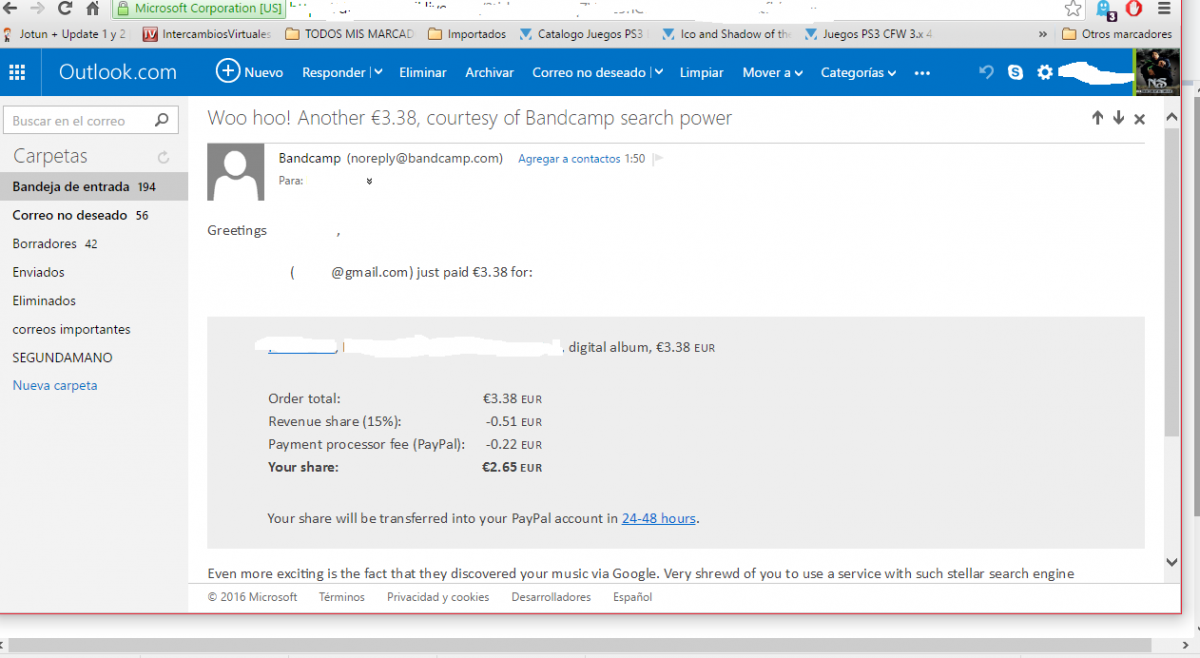Expand the Para recipients chevron
1200x658 pixels.
point(370,181)
